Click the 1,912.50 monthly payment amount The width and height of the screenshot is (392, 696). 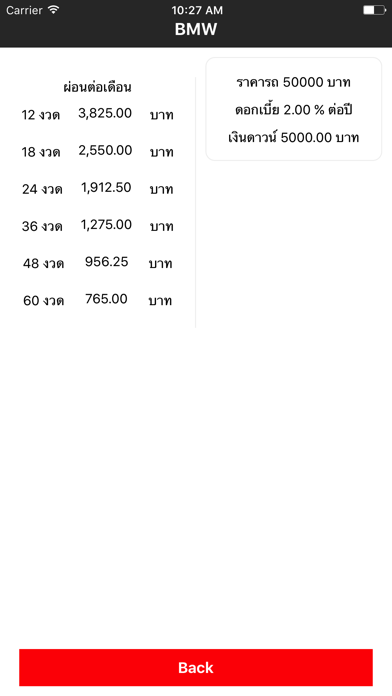coord(106,188)
